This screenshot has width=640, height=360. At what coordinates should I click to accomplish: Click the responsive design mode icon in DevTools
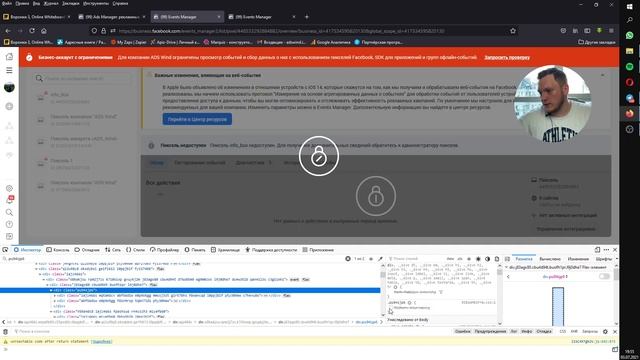(x=597, y=250)
